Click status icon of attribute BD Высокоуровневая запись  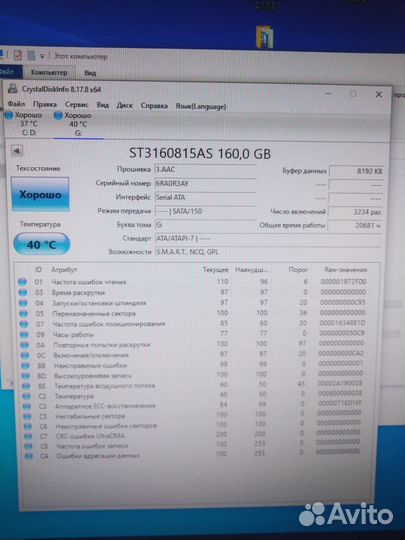click(25, 376)
